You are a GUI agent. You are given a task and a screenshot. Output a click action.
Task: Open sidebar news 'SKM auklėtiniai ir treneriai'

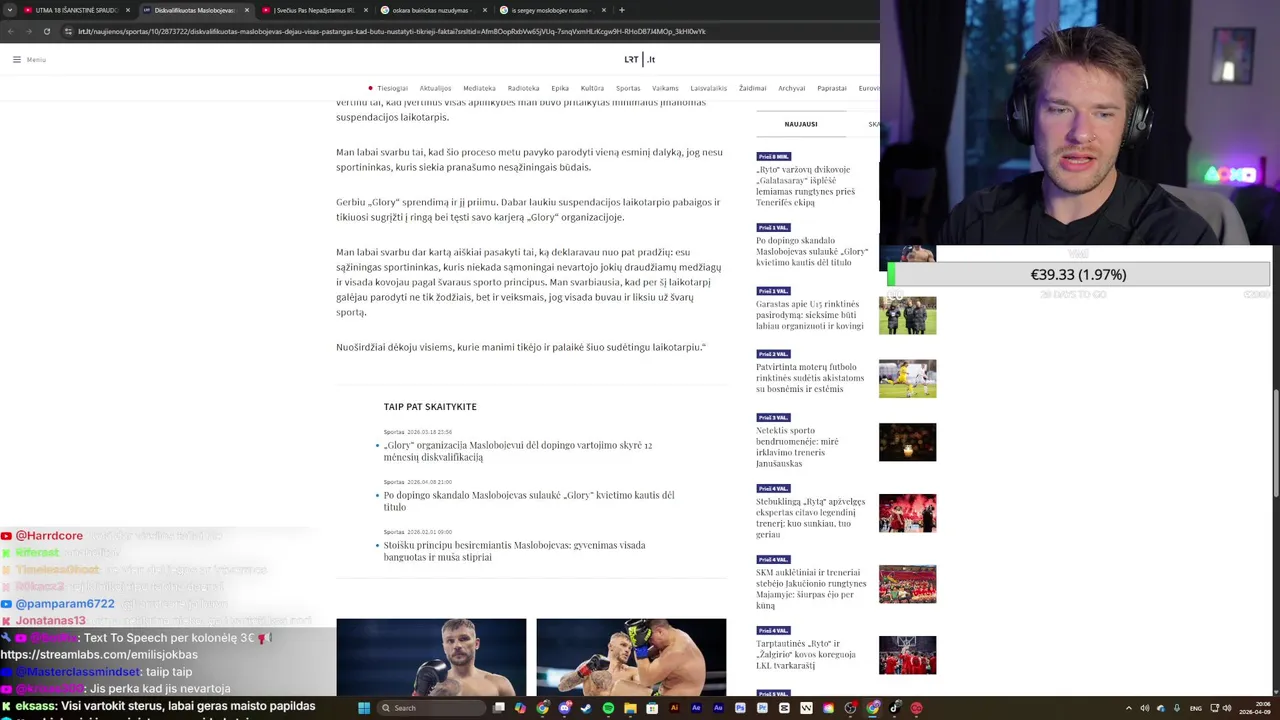click(811, 589)
